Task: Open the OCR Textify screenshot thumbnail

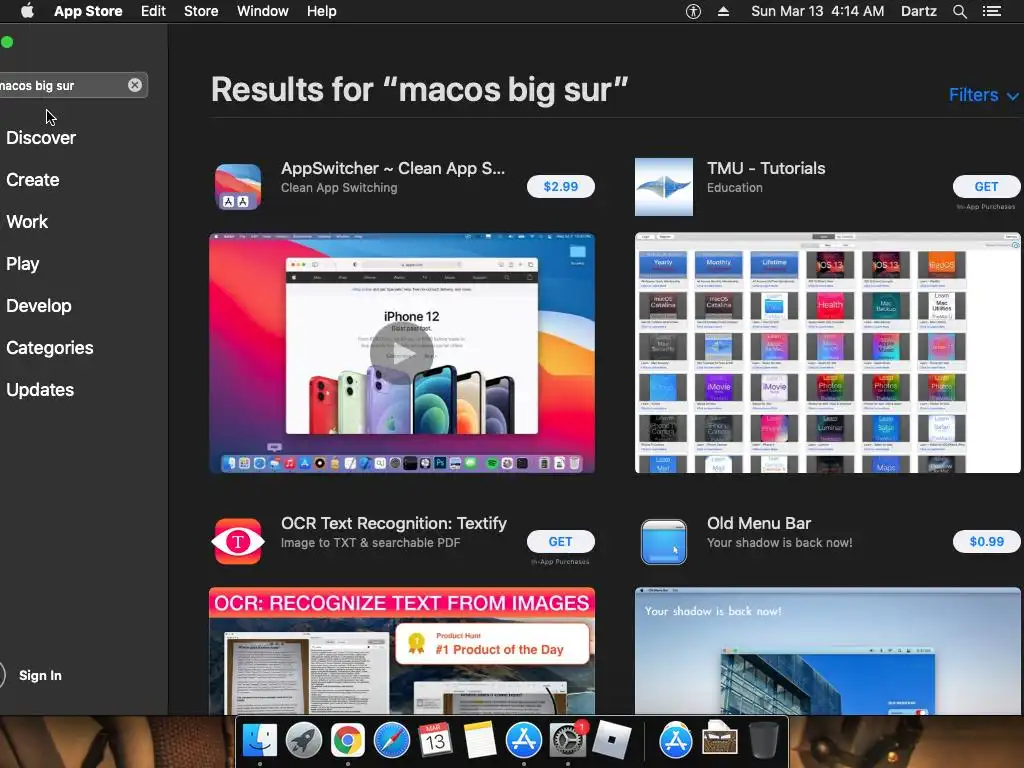Action: pos(402,650)
